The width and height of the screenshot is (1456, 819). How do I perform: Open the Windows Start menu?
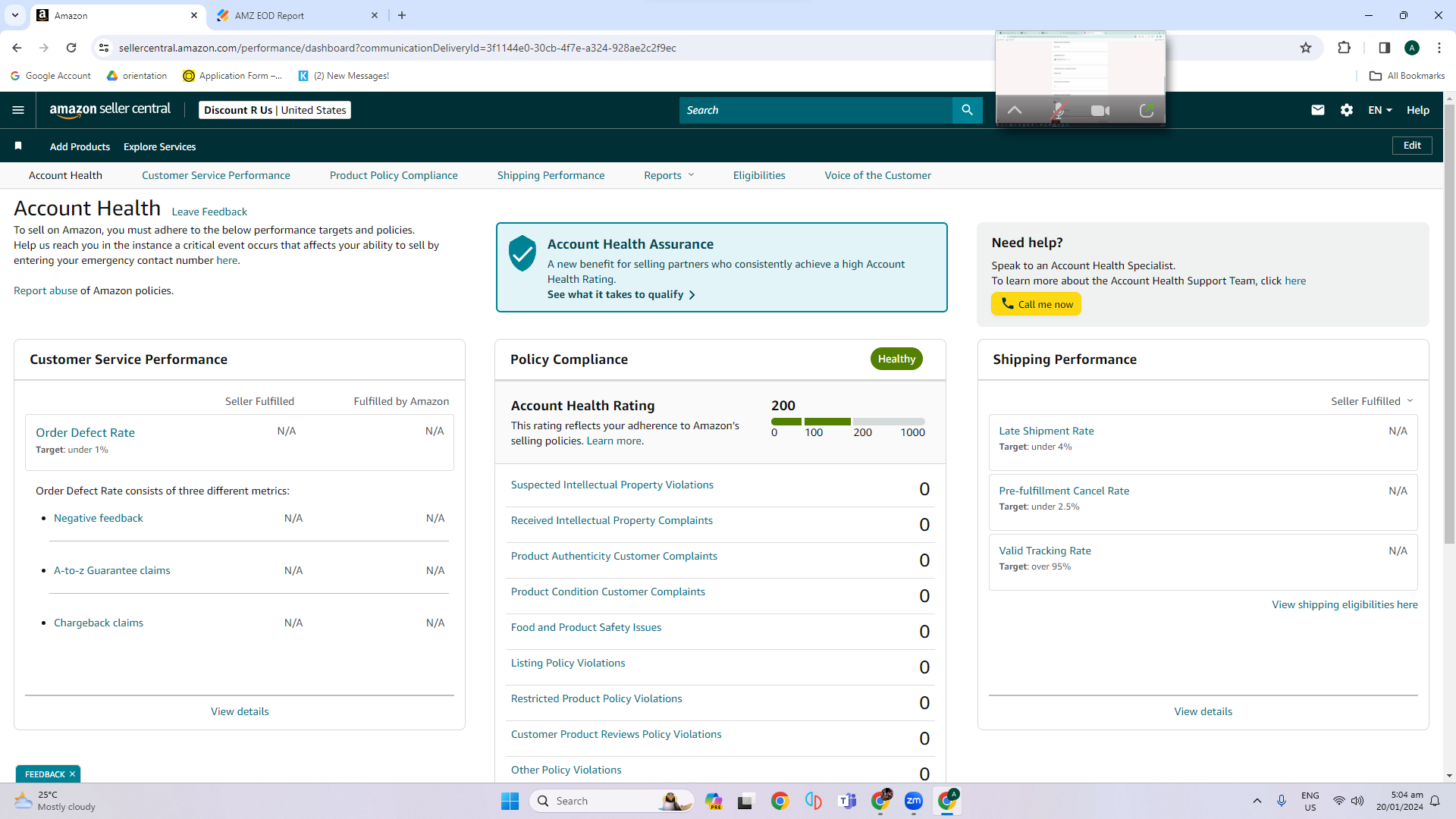[x=510, y=801]
